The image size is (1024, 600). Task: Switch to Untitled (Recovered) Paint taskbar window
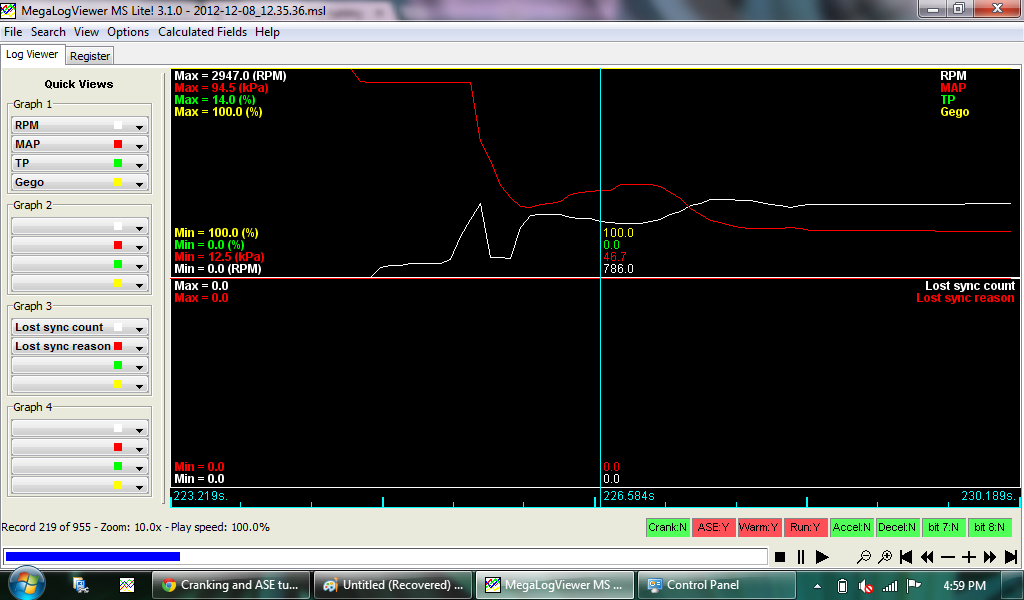394,585
